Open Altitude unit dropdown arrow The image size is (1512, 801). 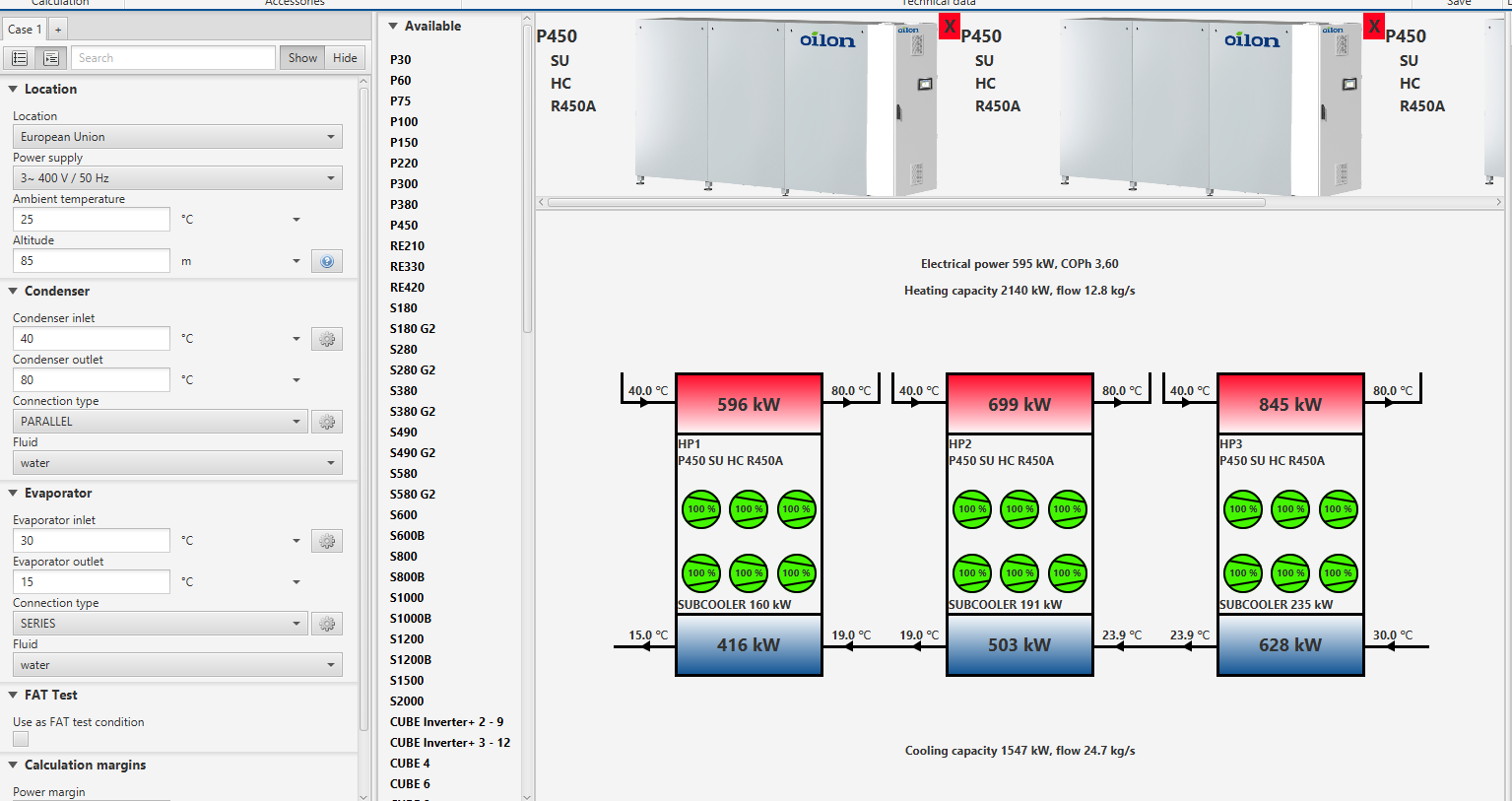[x=296, y=261]
